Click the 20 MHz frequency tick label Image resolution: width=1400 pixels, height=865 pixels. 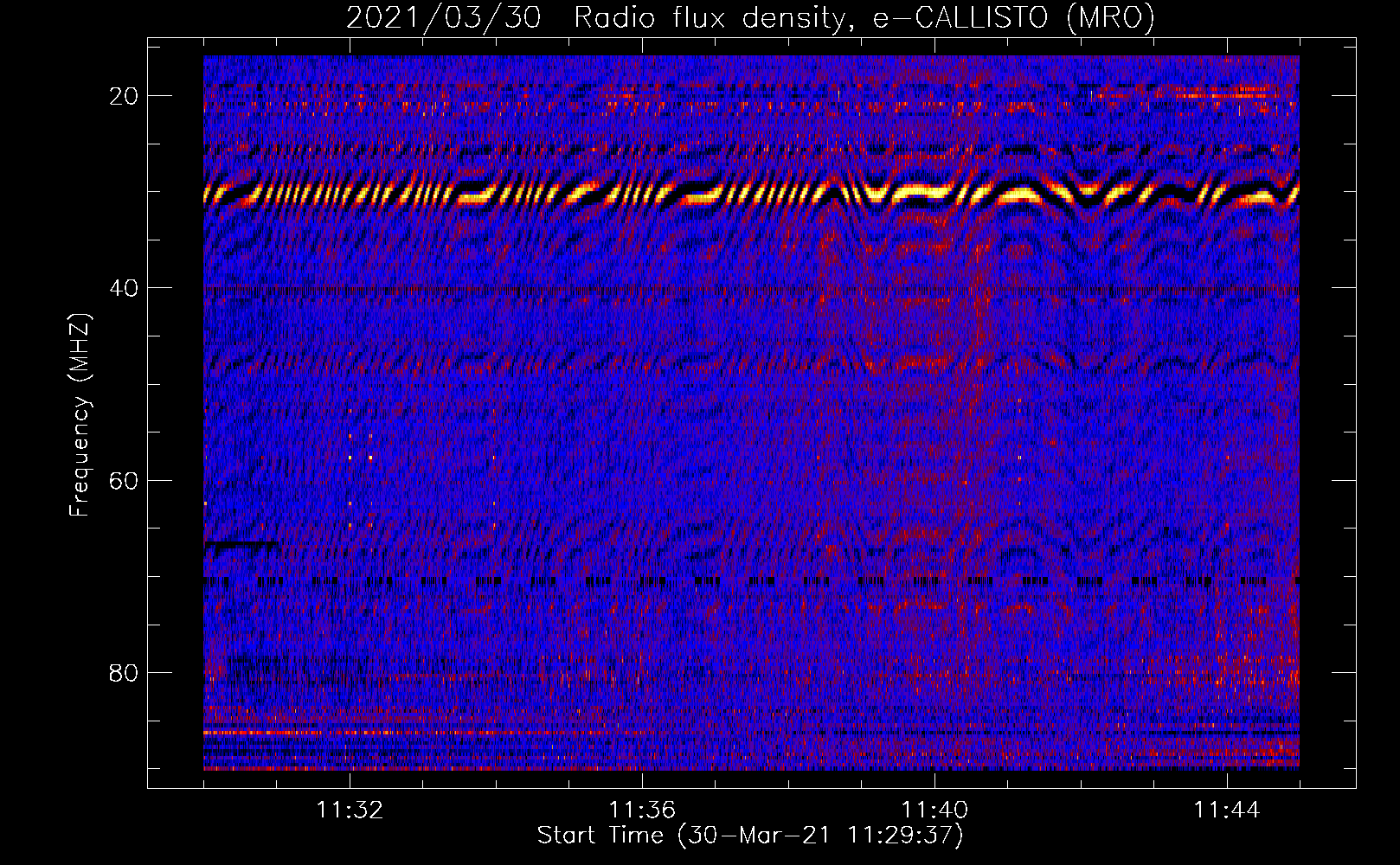tap(124, 96)
